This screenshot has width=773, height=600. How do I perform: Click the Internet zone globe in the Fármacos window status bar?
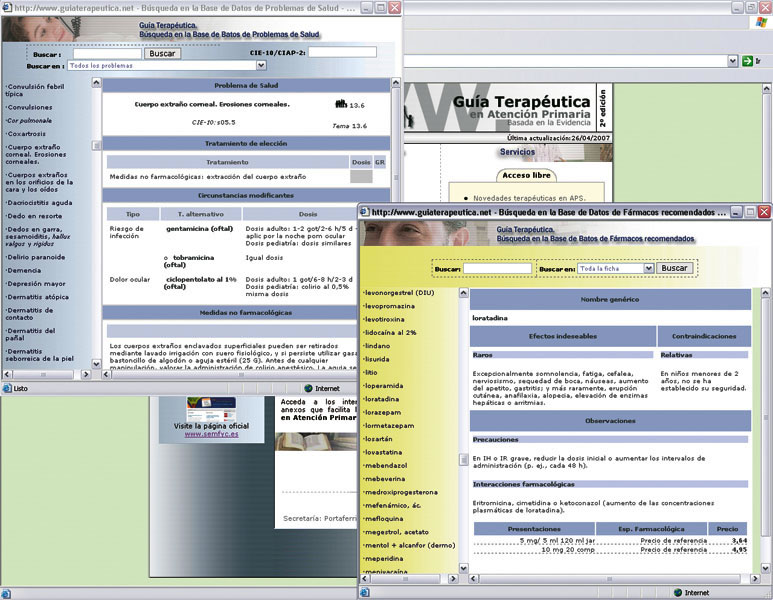678,593
